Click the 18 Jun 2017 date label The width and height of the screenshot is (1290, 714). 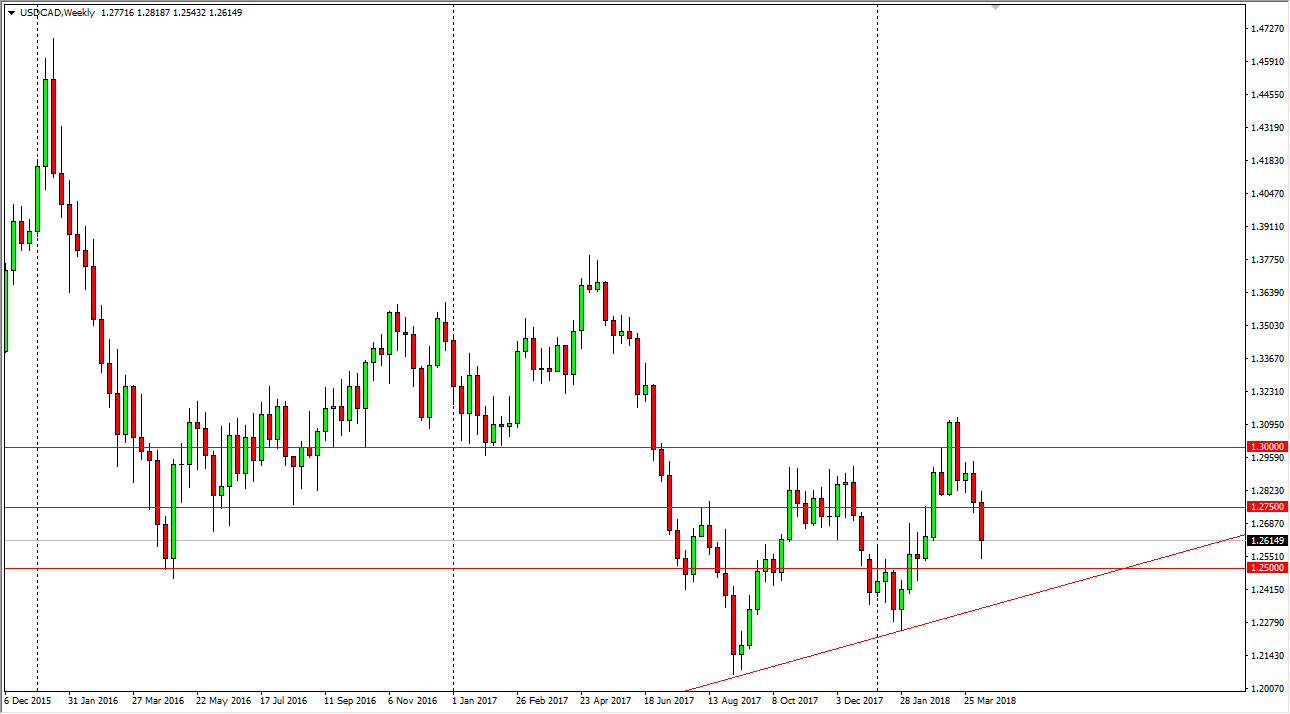pyautogui.click(x=670, y=701)
